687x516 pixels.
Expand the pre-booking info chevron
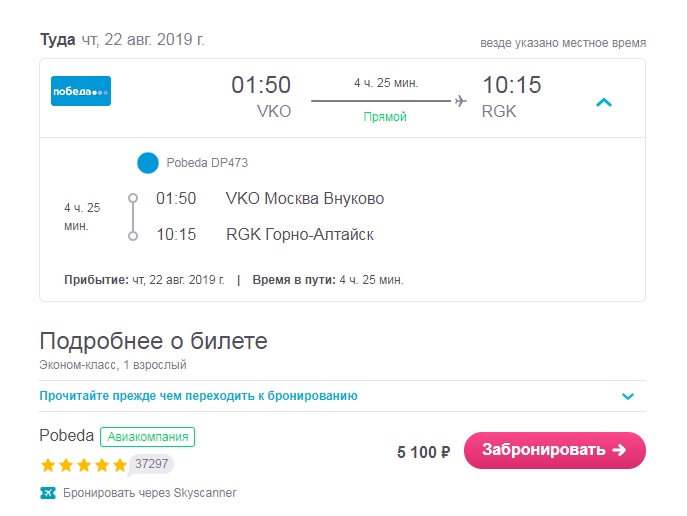tap(628, 396)
